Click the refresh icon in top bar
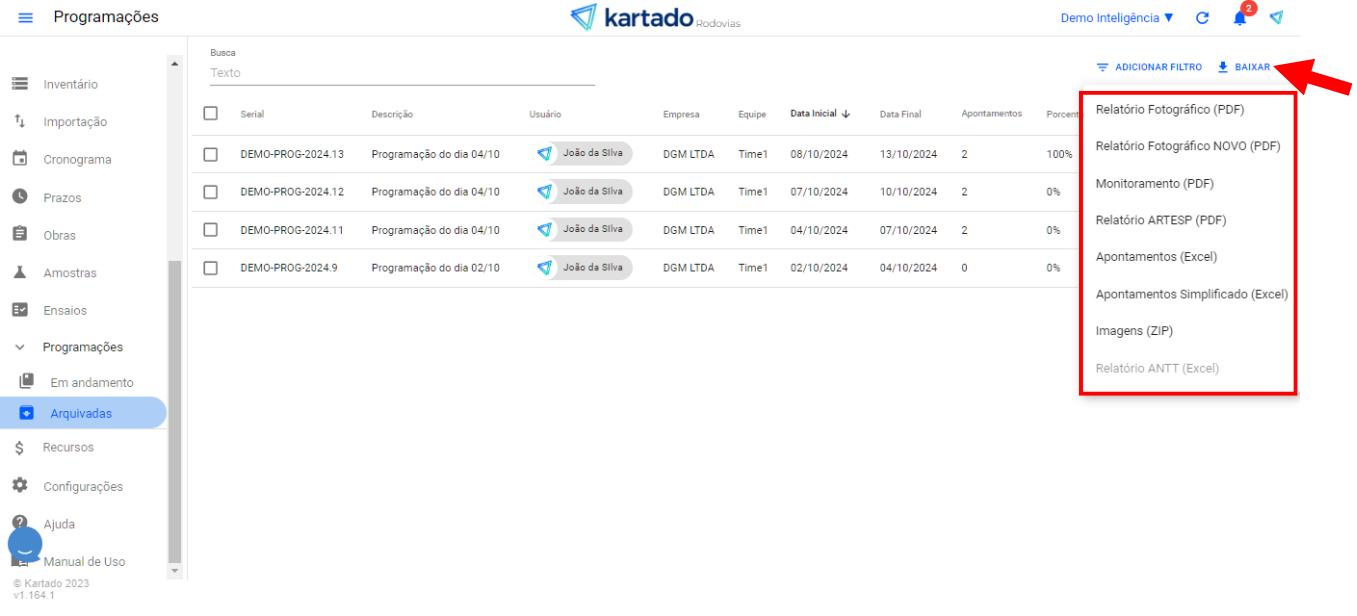1357x616 pixels. click(x=1202, y=18)
